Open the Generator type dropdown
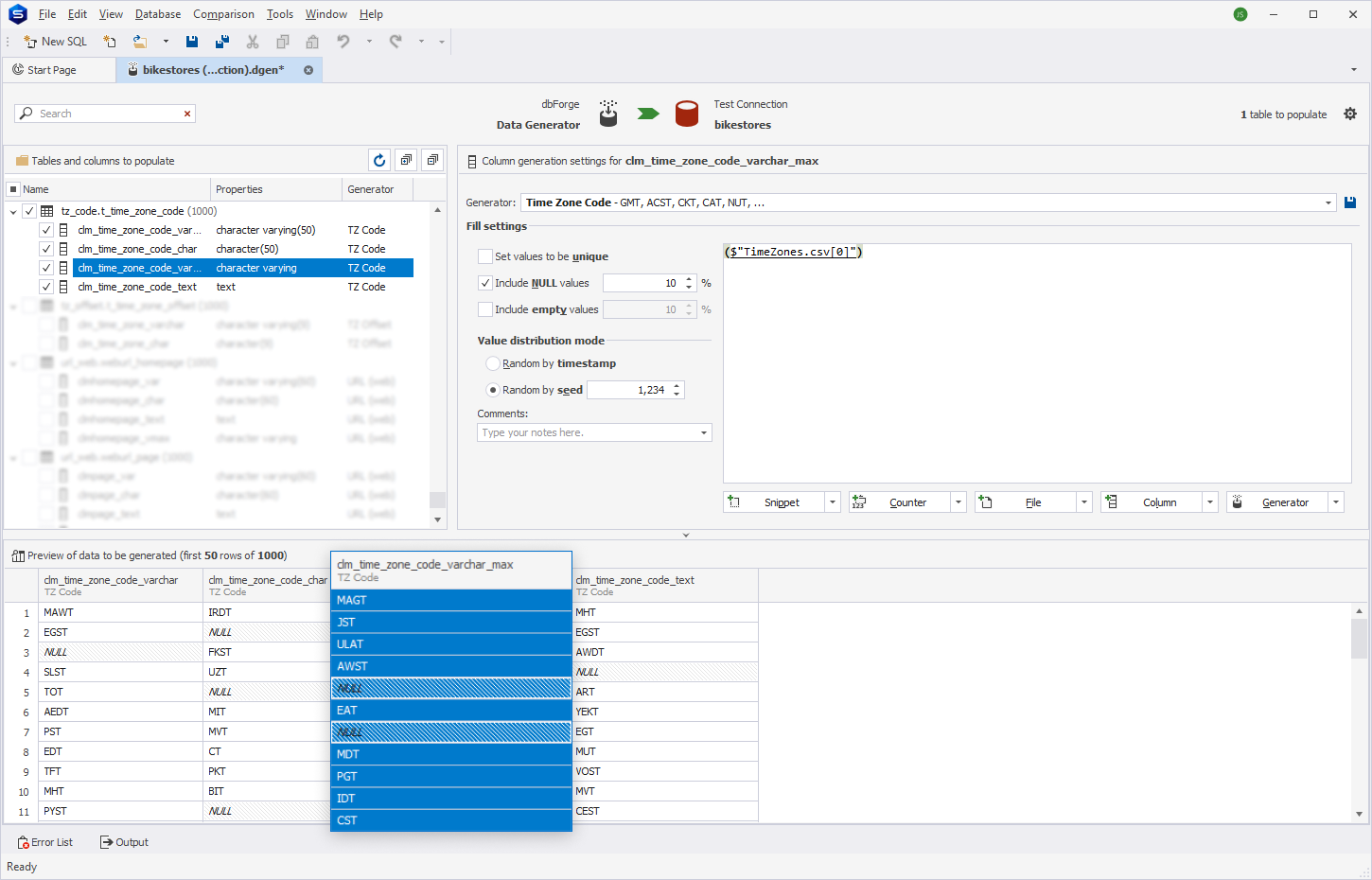This screenshot has height=880, width=1372. (x=1328, y=202)
